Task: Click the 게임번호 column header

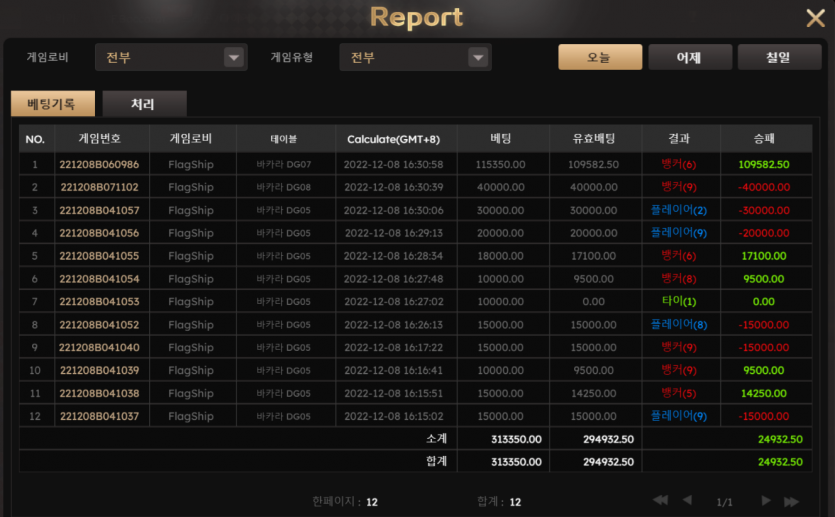Action: [100, 138]
